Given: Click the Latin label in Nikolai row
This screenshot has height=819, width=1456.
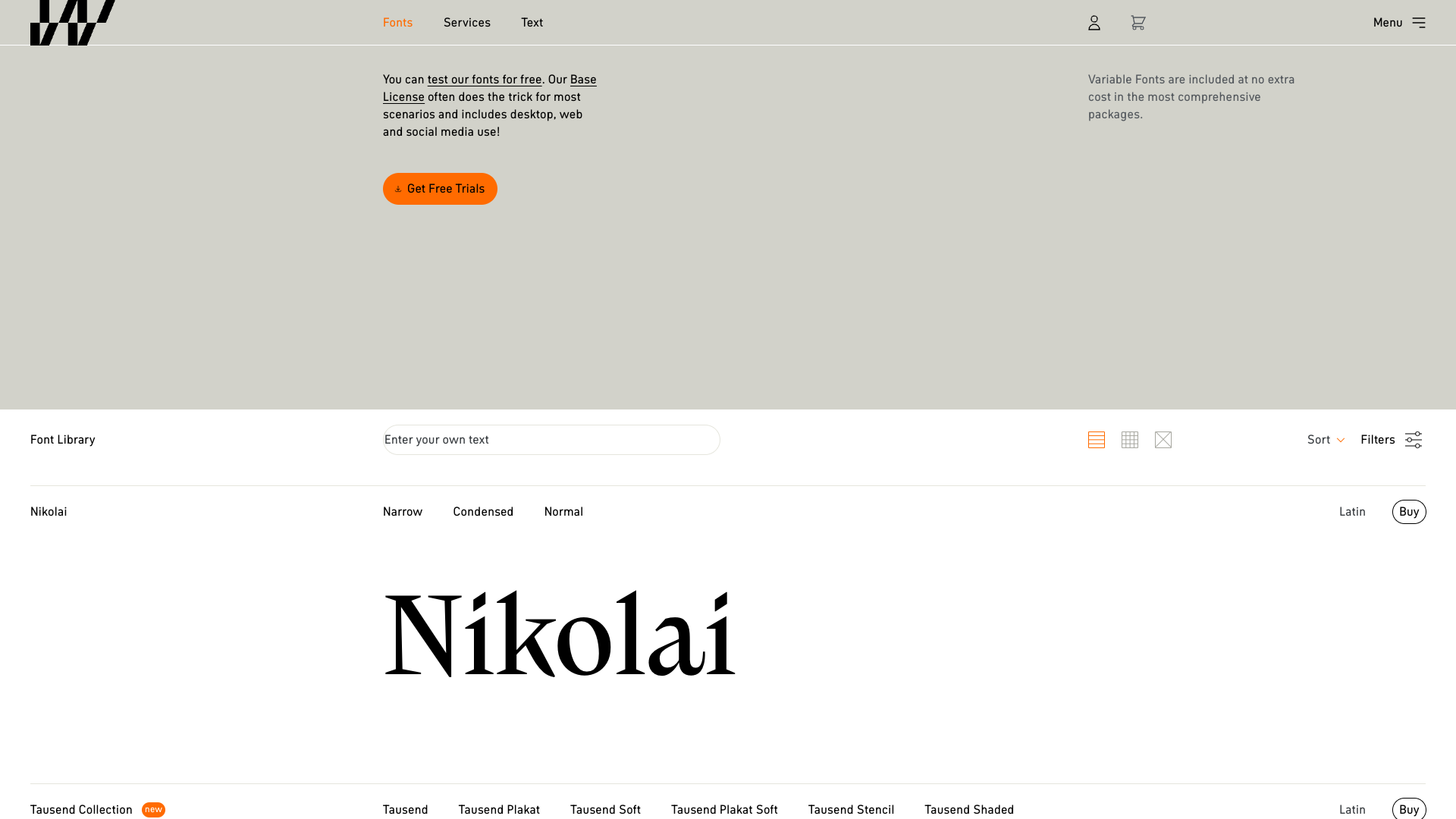Looking at the screenshot, I should click(1352, 512).
